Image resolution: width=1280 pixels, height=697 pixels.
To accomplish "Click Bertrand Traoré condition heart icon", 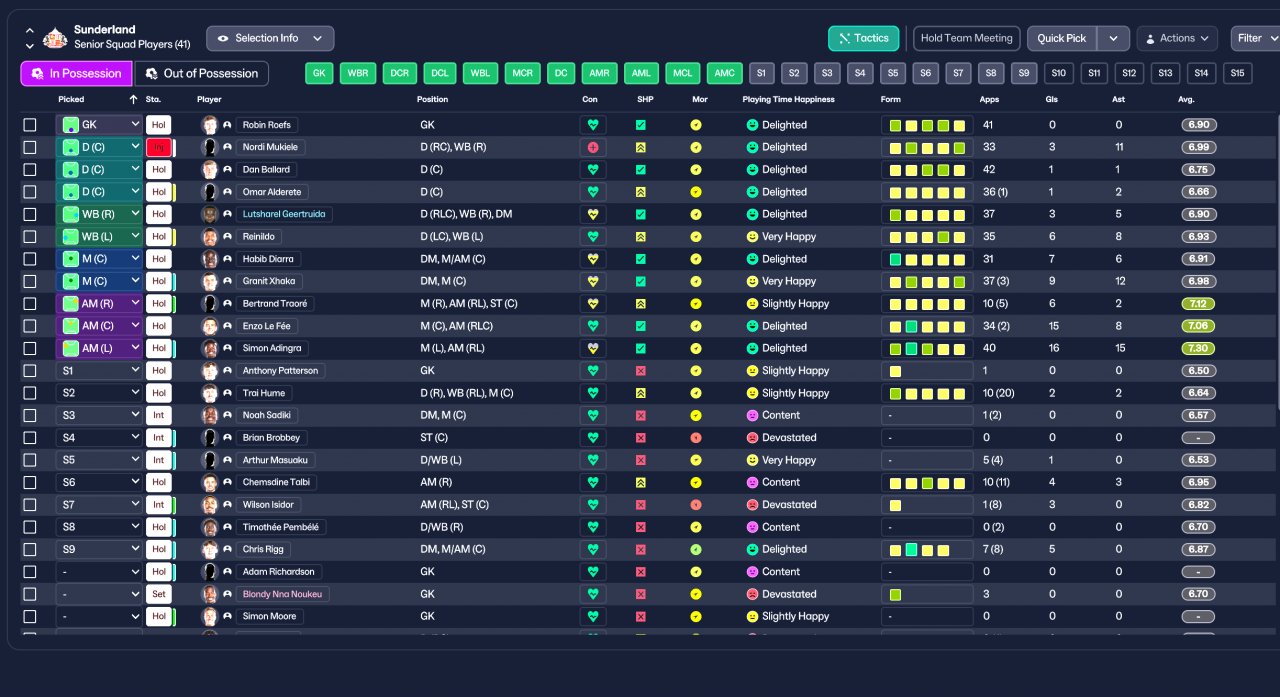I will [592, 304].
